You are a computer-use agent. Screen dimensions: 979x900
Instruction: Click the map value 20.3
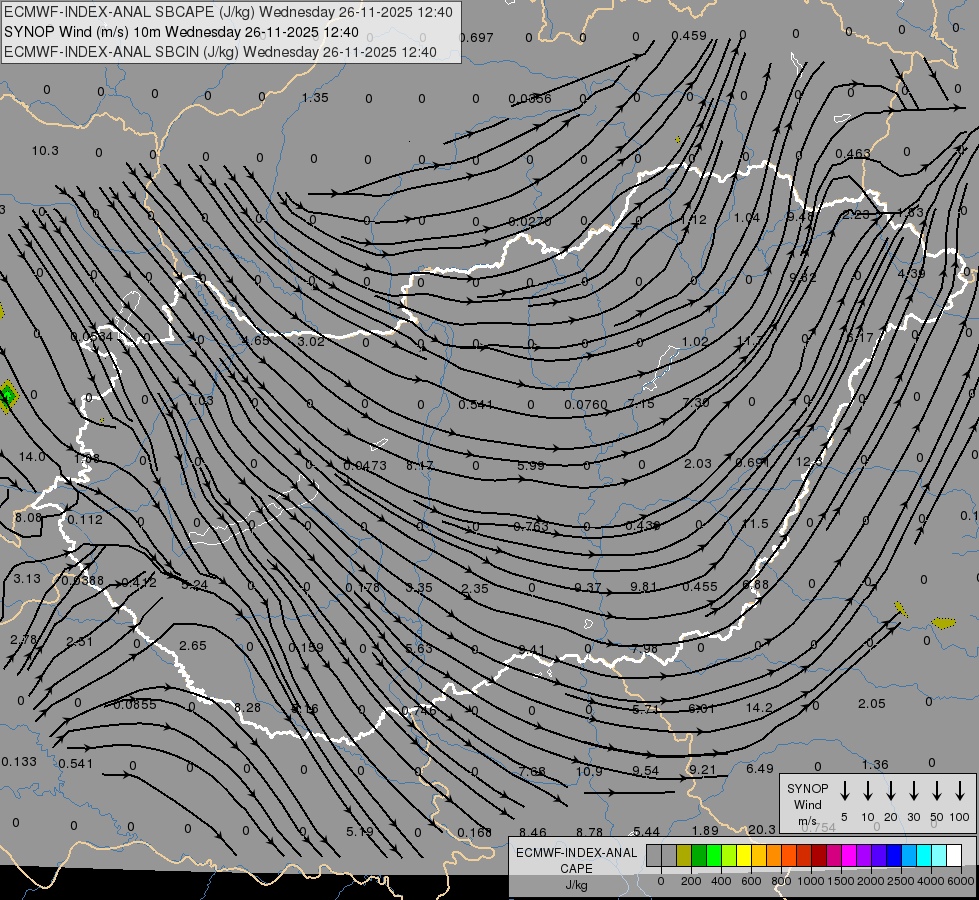tap(762, 829)
